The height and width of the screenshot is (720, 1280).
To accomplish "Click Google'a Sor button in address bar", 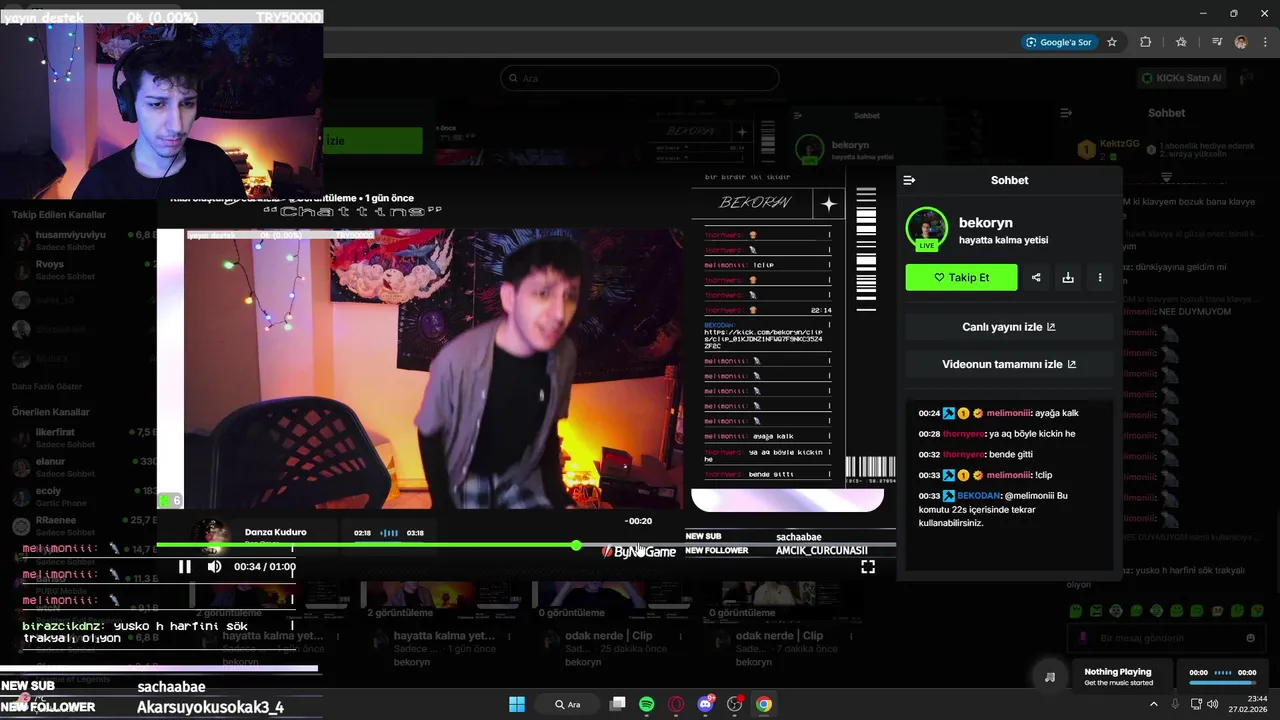I will click(x=1058, y=42).
